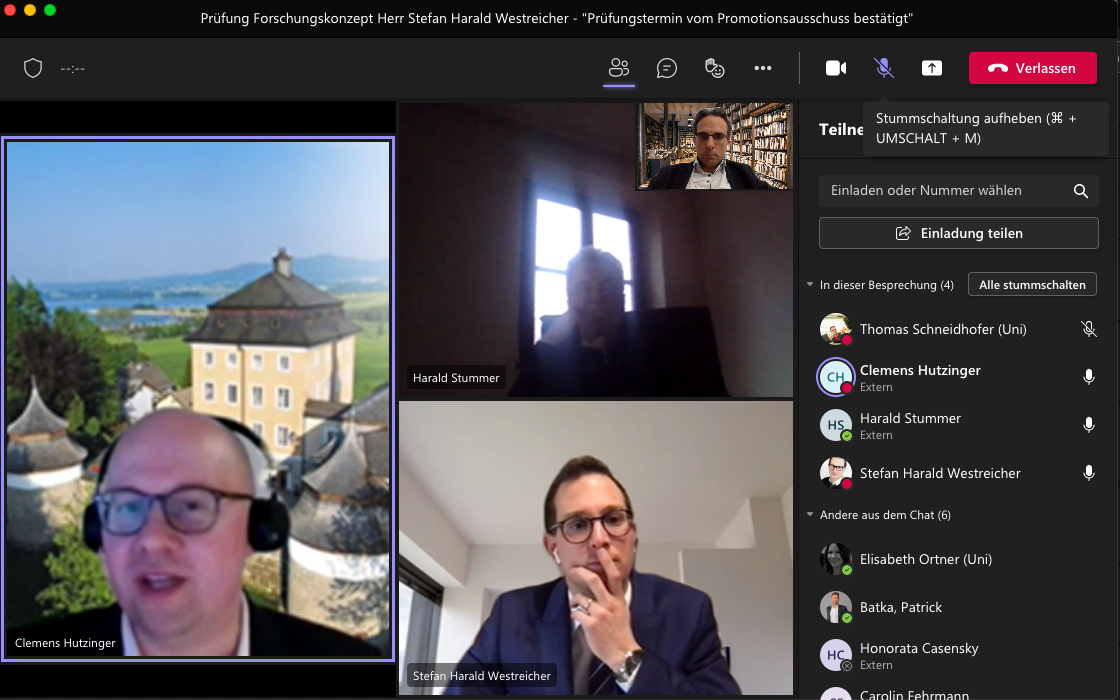
Task: Click the raise hand reactions icon
Action: coord(714,68)
